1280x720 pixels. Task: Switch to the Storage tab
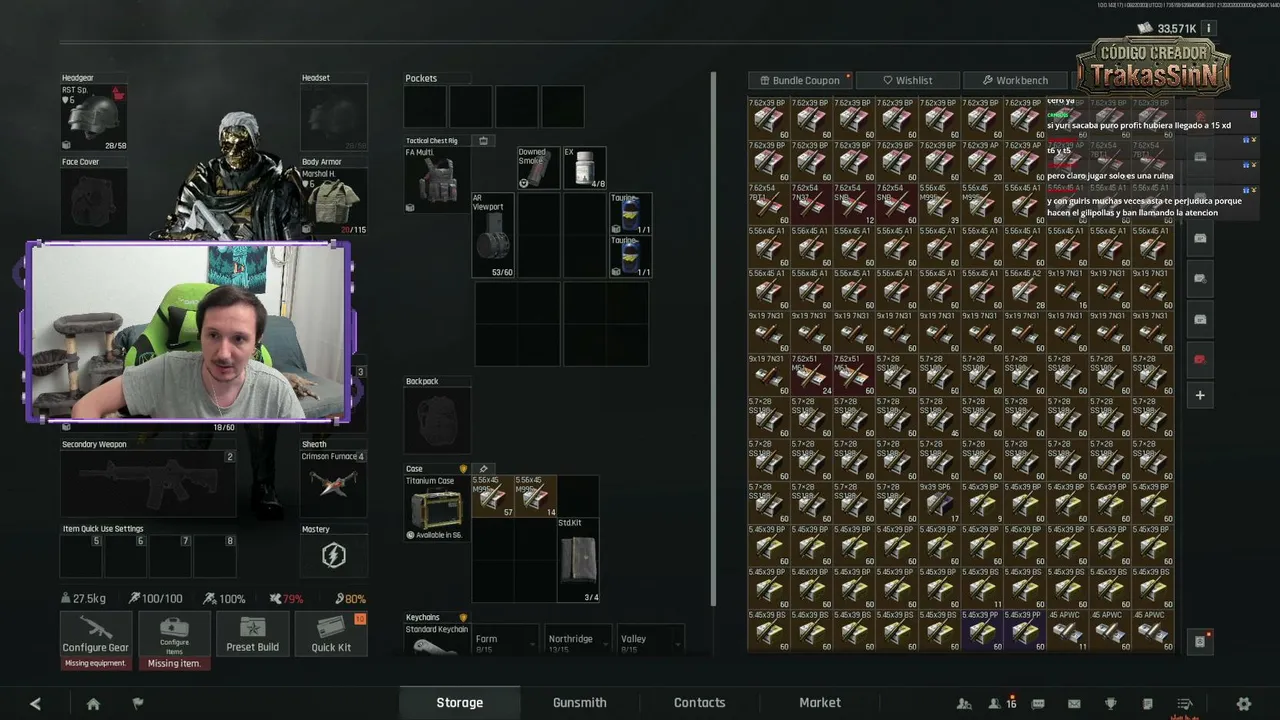[459, 703]
